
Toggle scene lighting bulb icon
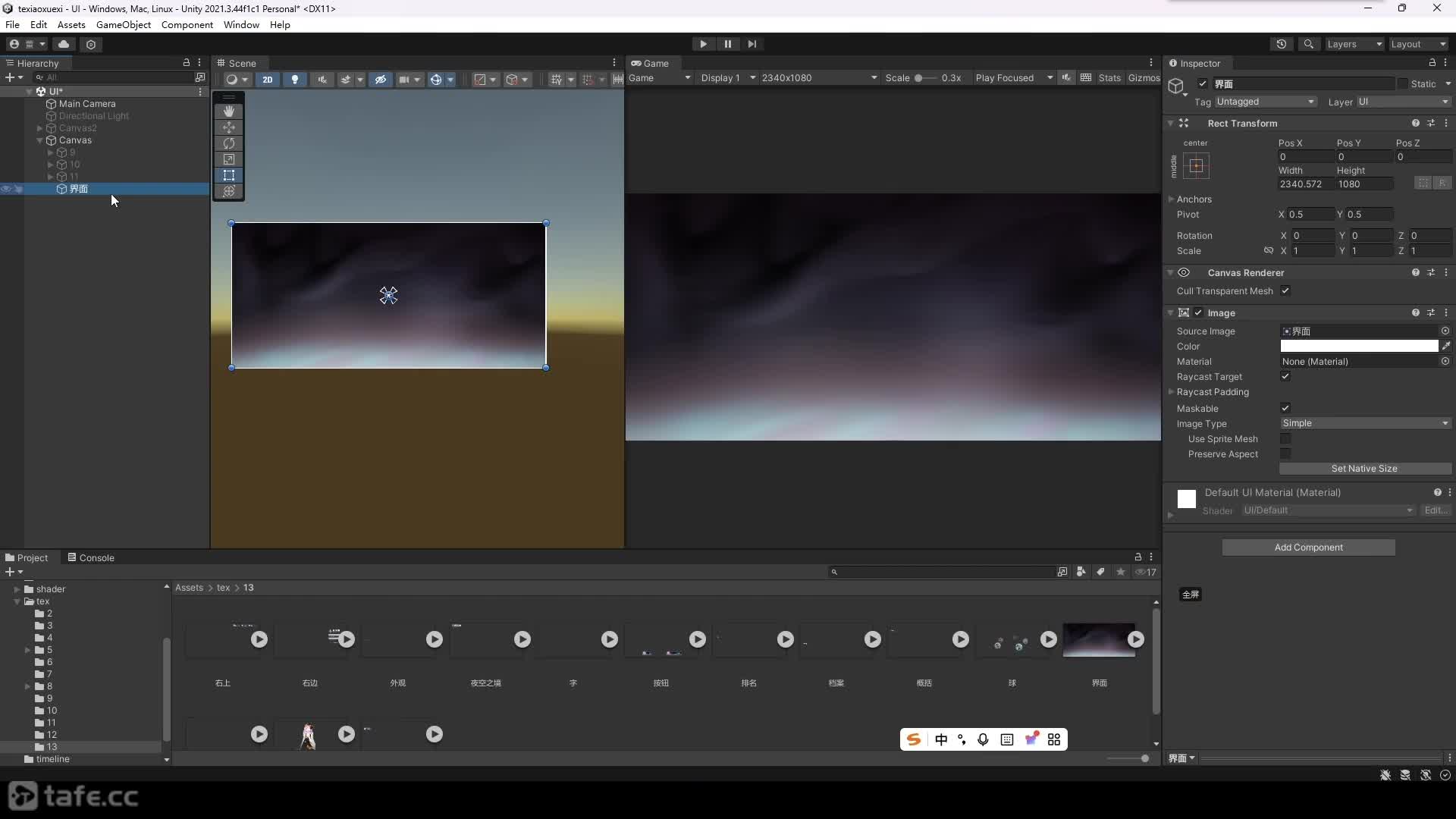click(x=295, y=79)
